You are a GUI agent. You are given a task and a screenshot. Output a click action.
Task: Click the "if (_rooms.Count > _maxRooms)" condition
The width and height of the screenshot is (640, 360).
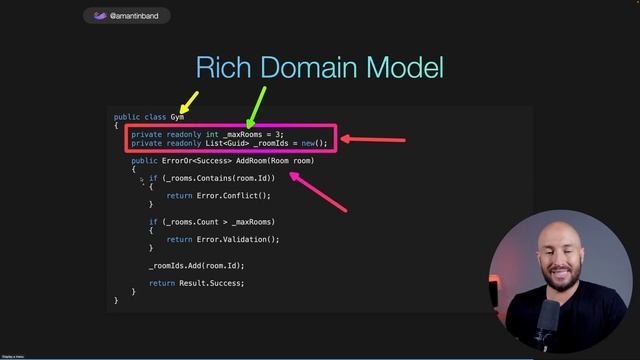pyautogui.click(x=212, y=222)
